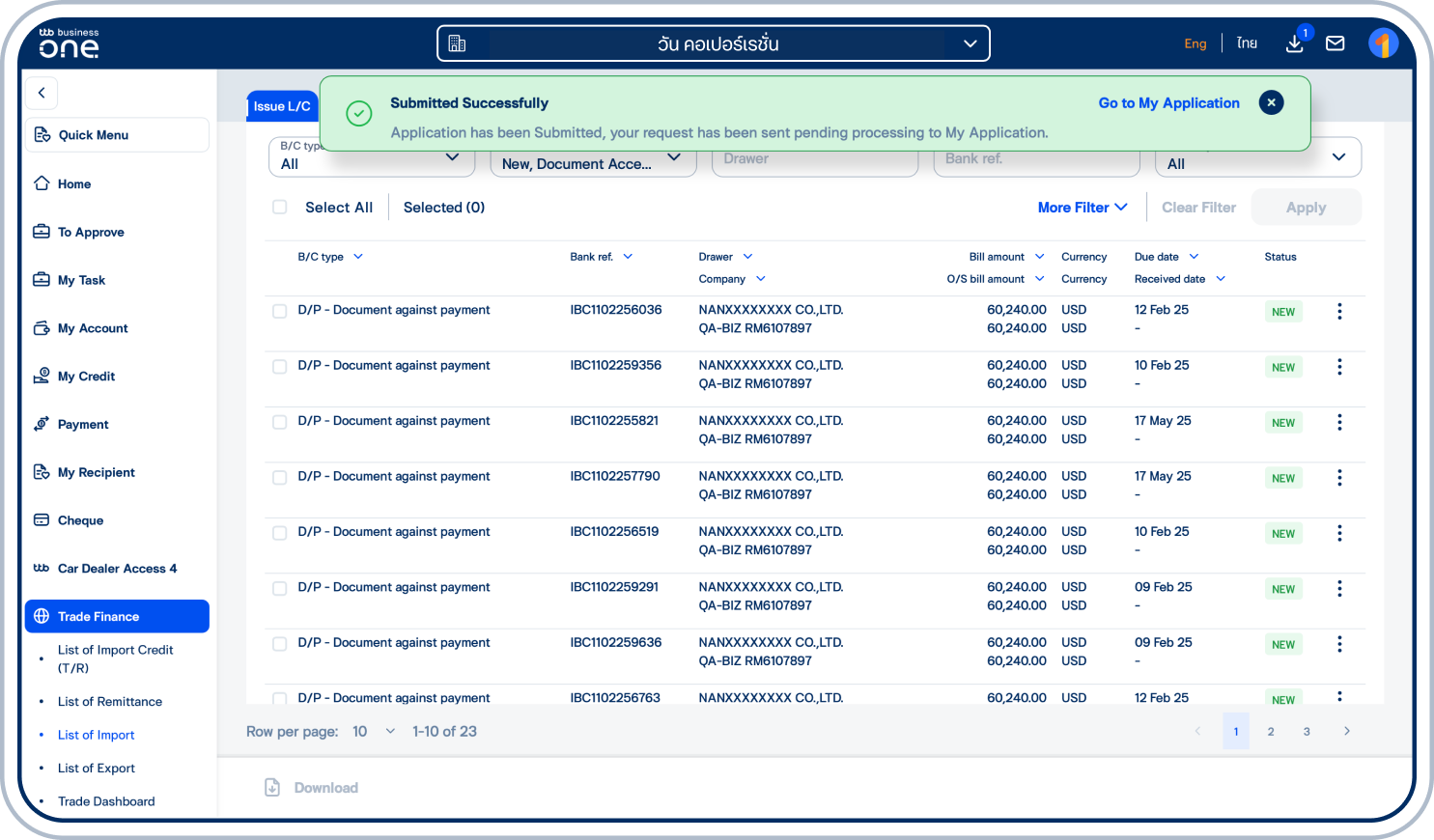
Task: Tick the Select All checkbox
Action: [280, 208]
